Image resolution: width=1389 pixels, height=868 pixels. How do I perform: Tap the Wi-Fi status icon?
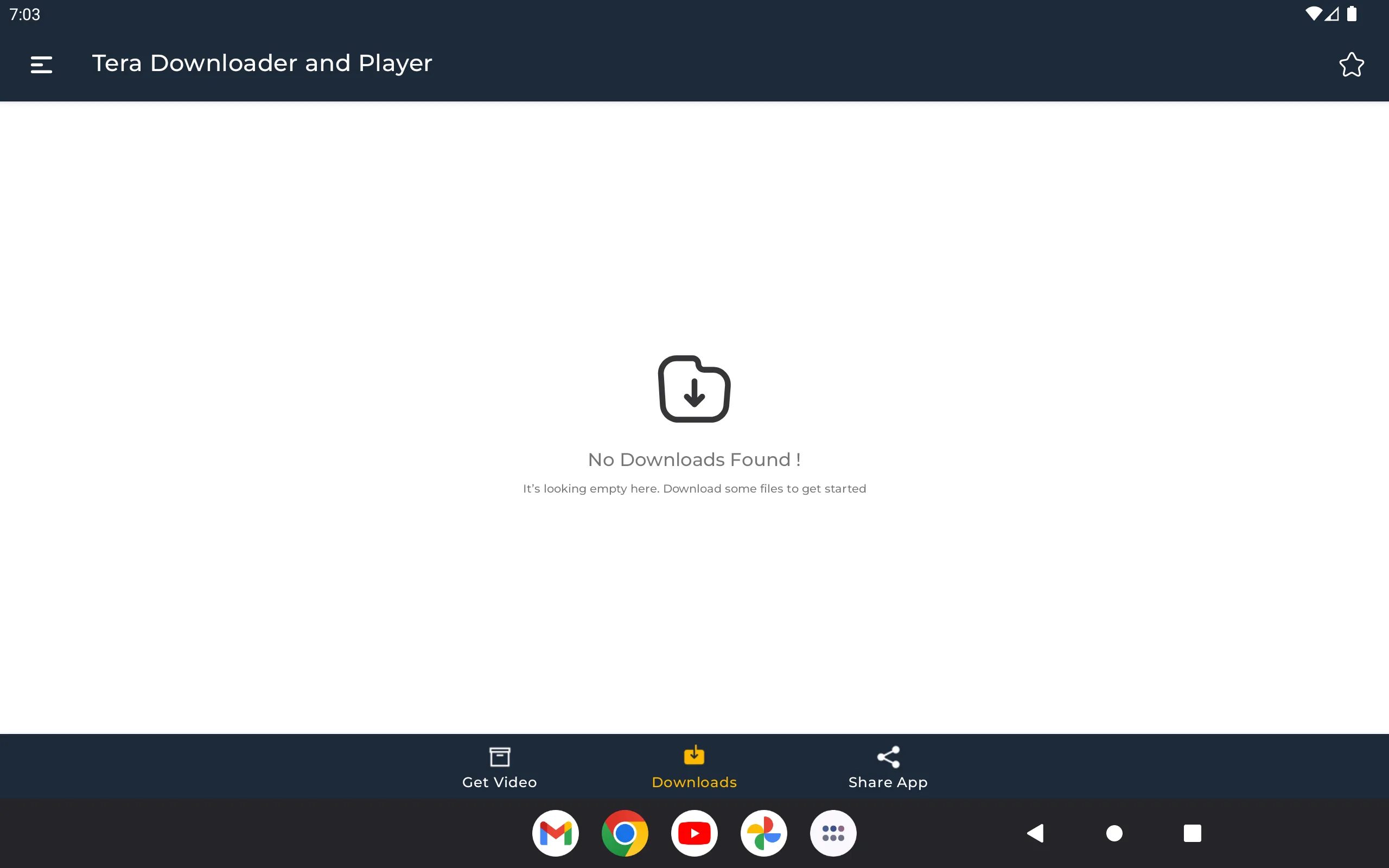click(1312, 14)
